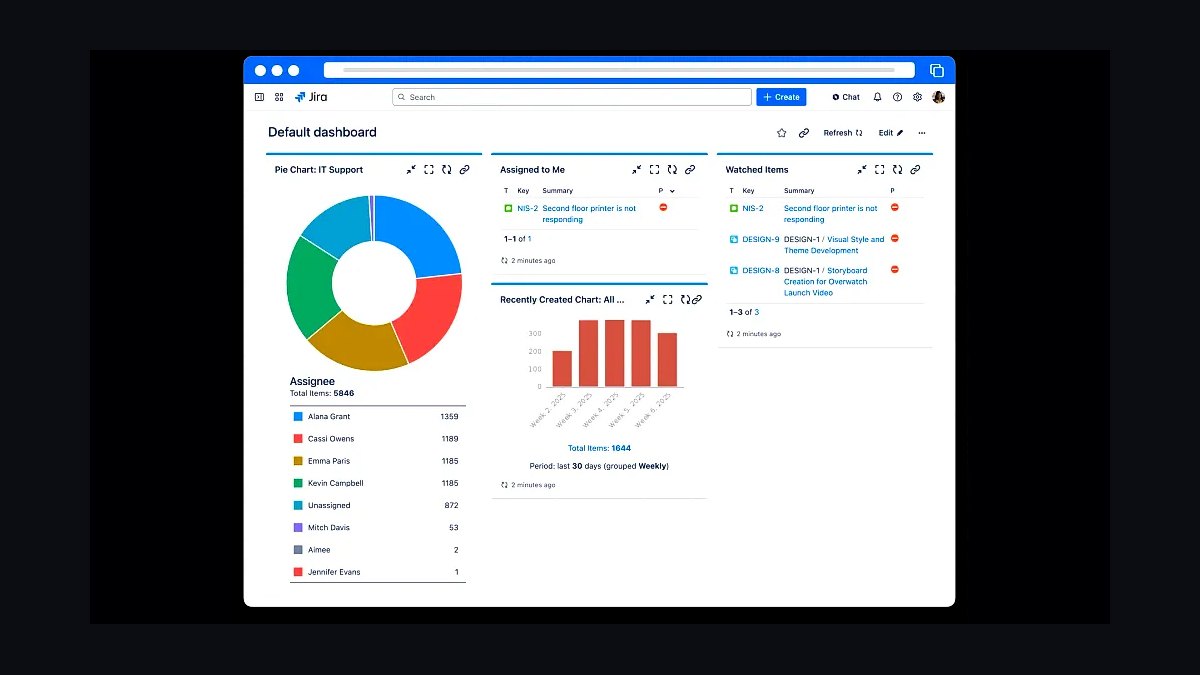The image size is (1200, 675).
Task: Select Cassi Owens red legend swatch
Action: tap(298, 439)
